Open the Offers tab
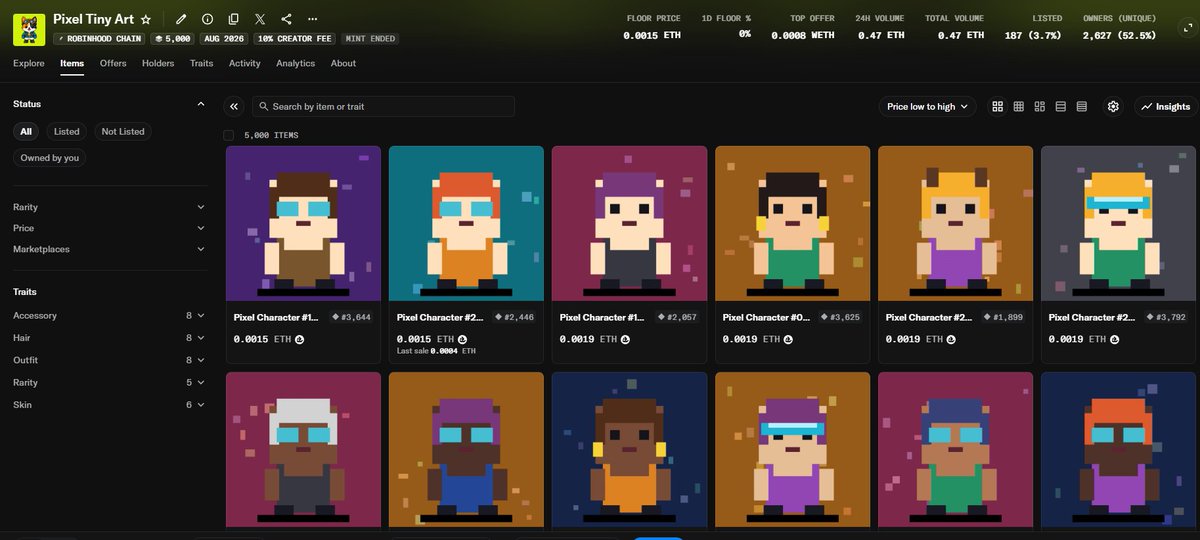Image resolution: width=1200 pixels, height=540 pixels. (113, 63)
